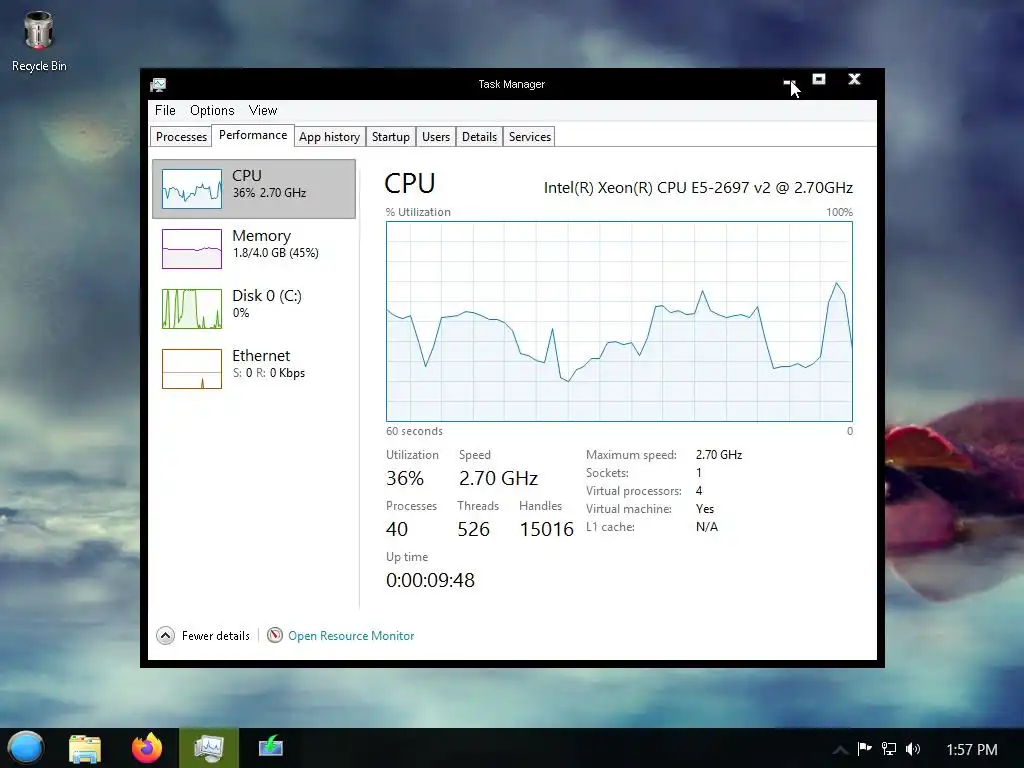1024x768 pixels.
Task: Open the network tray icon
Action: [x=889, y=748]
